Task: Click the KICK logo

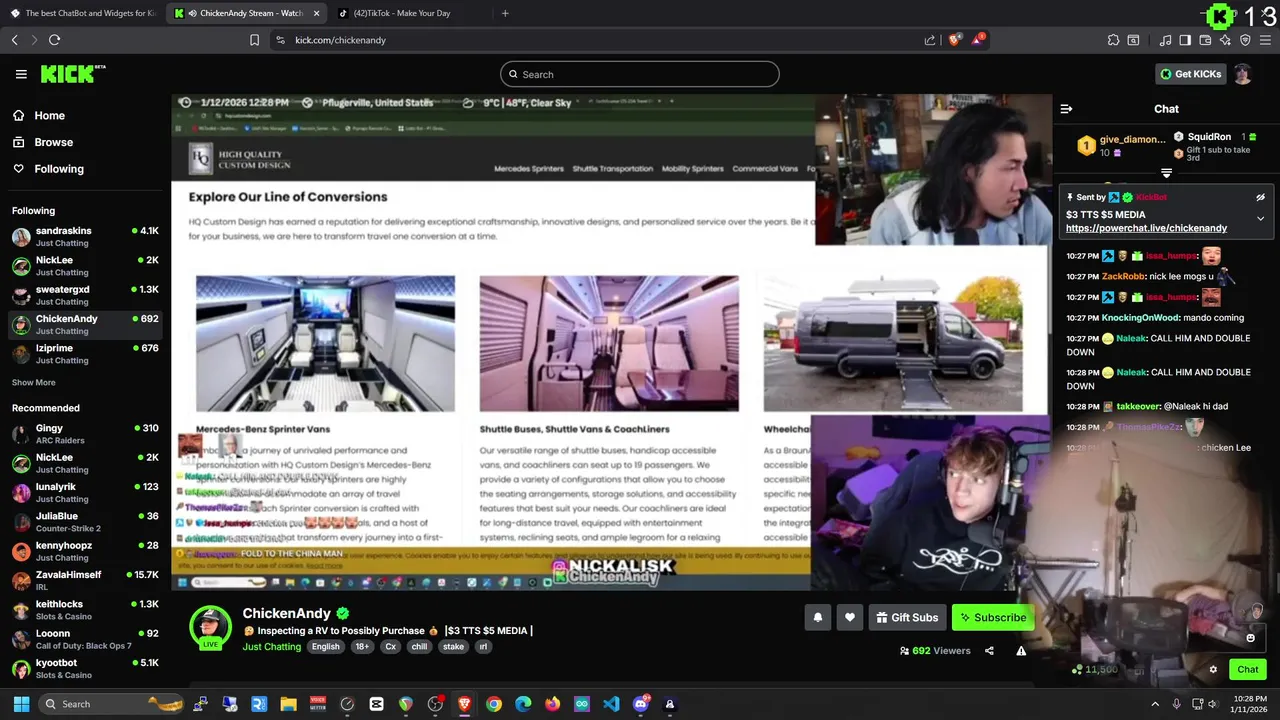Action: click(x=72, y=74)
